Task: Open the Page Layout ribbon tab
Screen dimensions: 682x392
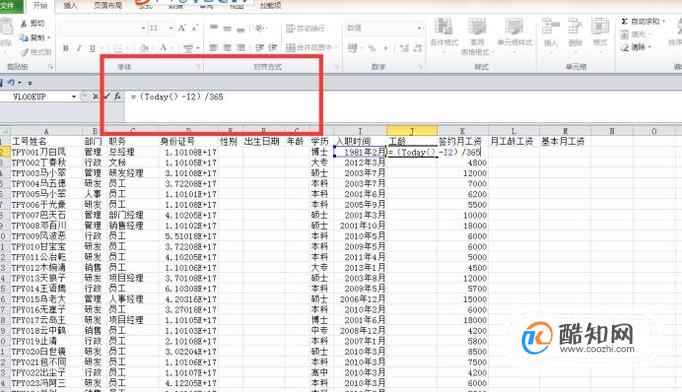Action: click(108, 6)
